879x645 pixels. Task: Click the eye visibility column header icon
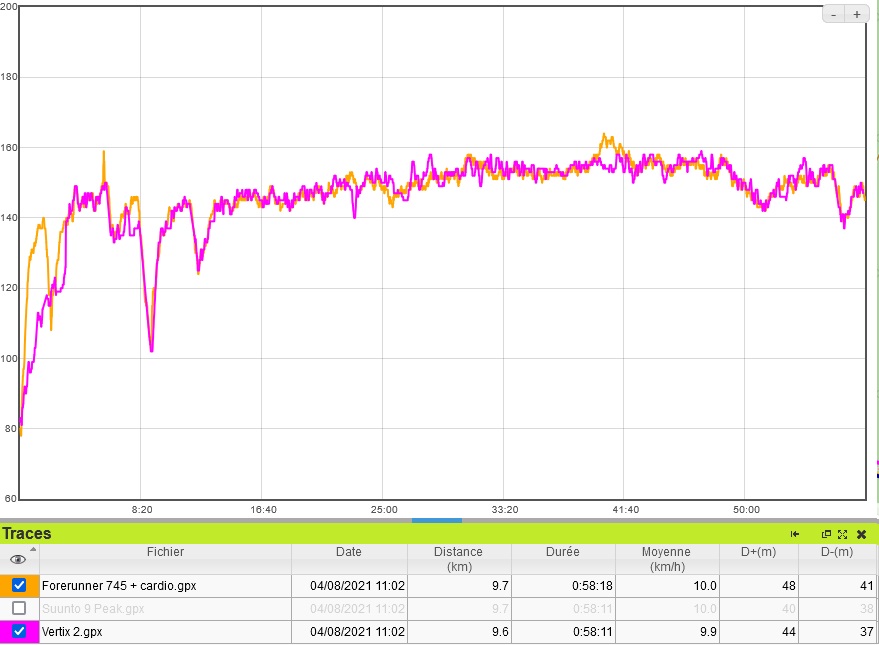[18, 559]
